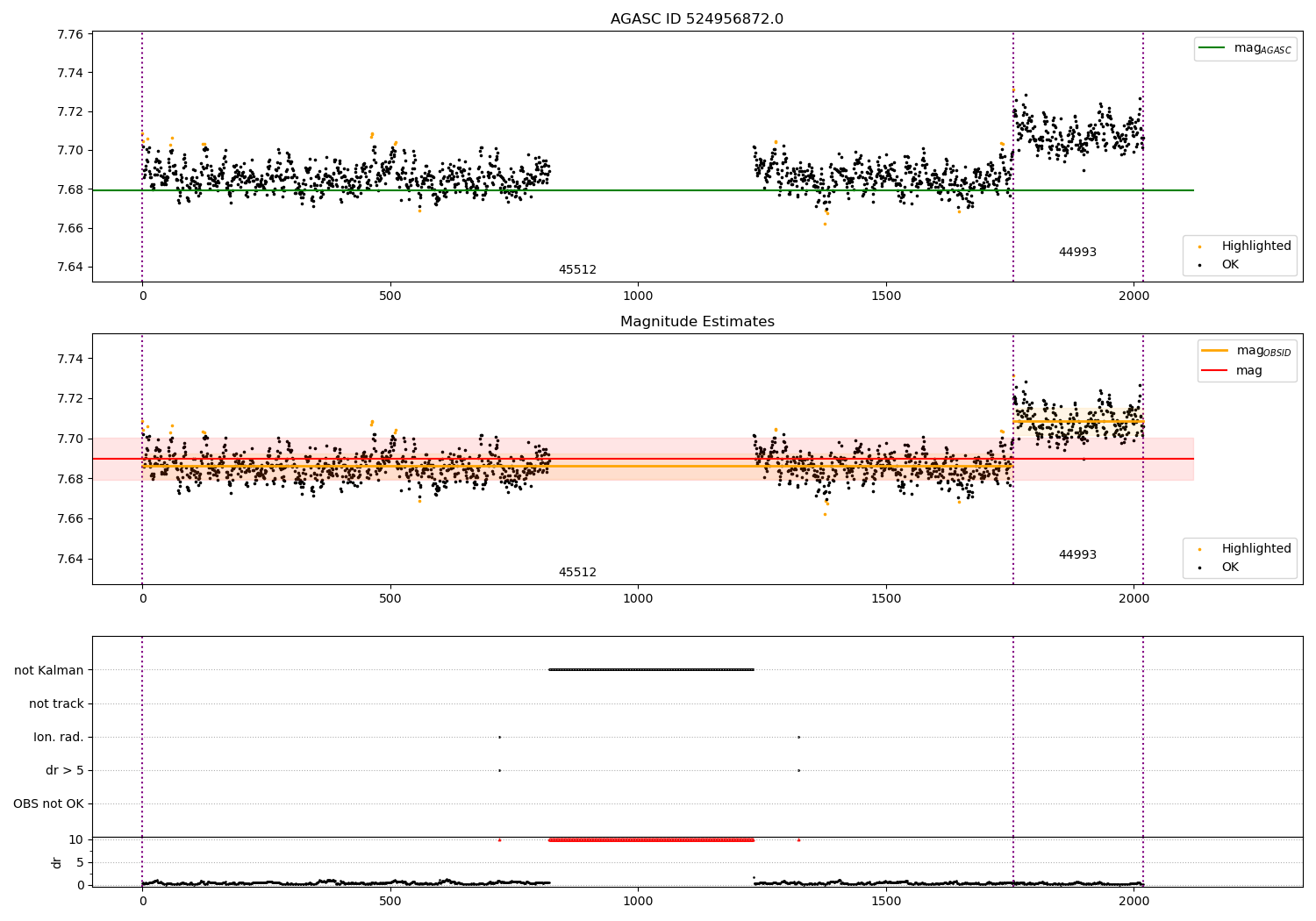Click the 45512 label in Magnitude Estimates plot
Screen dimensions: 1316x921
(577, 573)
